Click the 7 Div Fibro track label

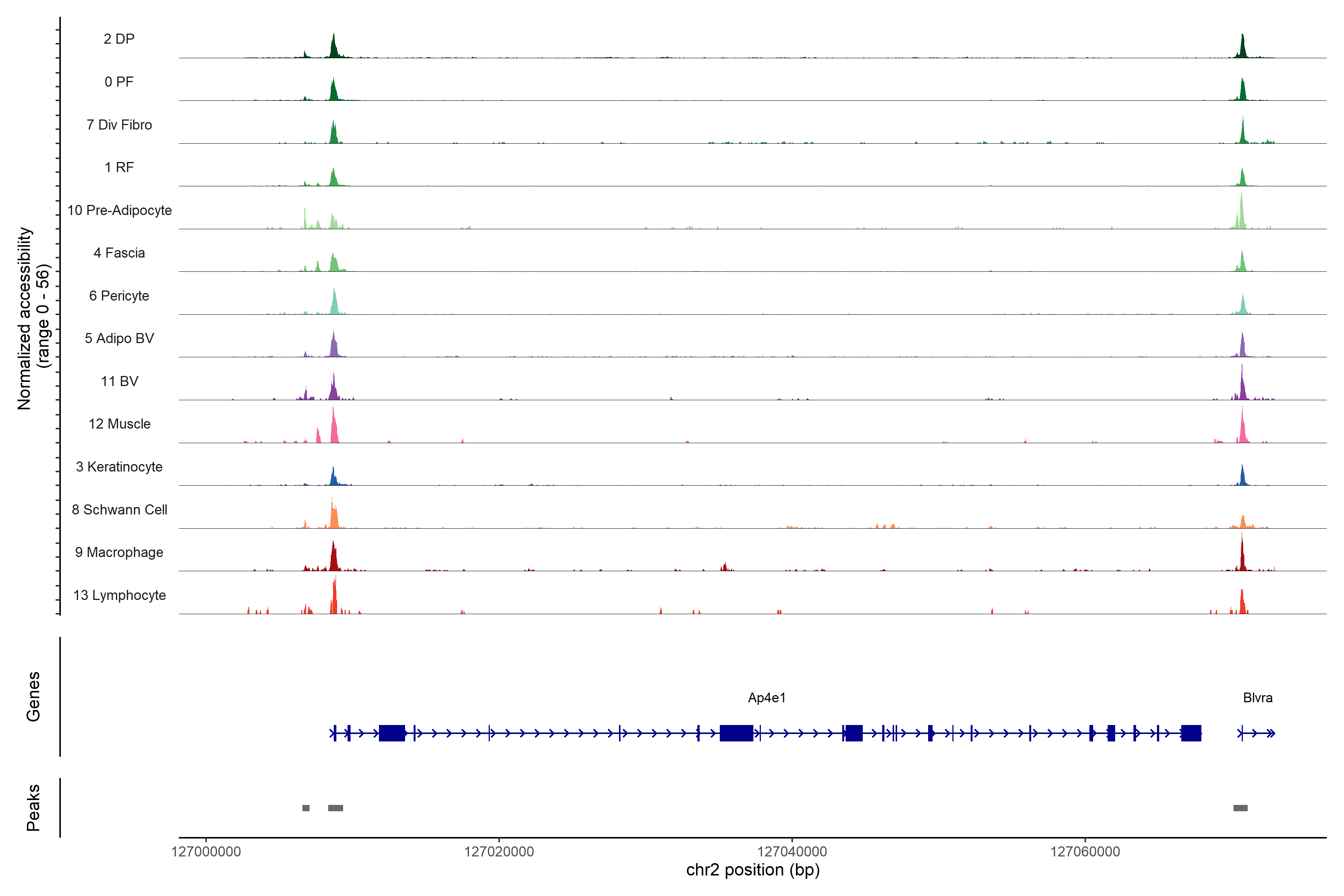click(119, 125)
